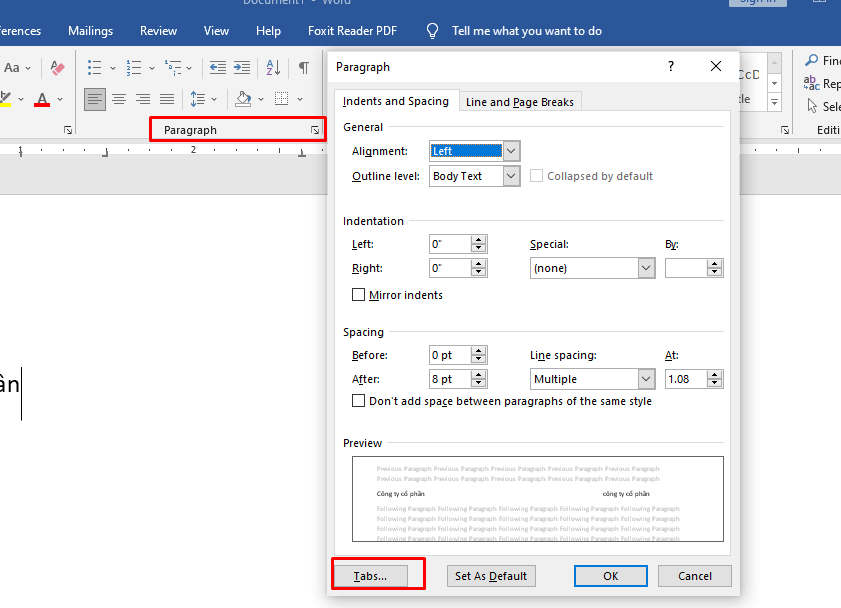Expand the Alignment dropdown showing Left
Image resolution: width=841 pixels, height=608 pixels.
[x=511, y=151]
